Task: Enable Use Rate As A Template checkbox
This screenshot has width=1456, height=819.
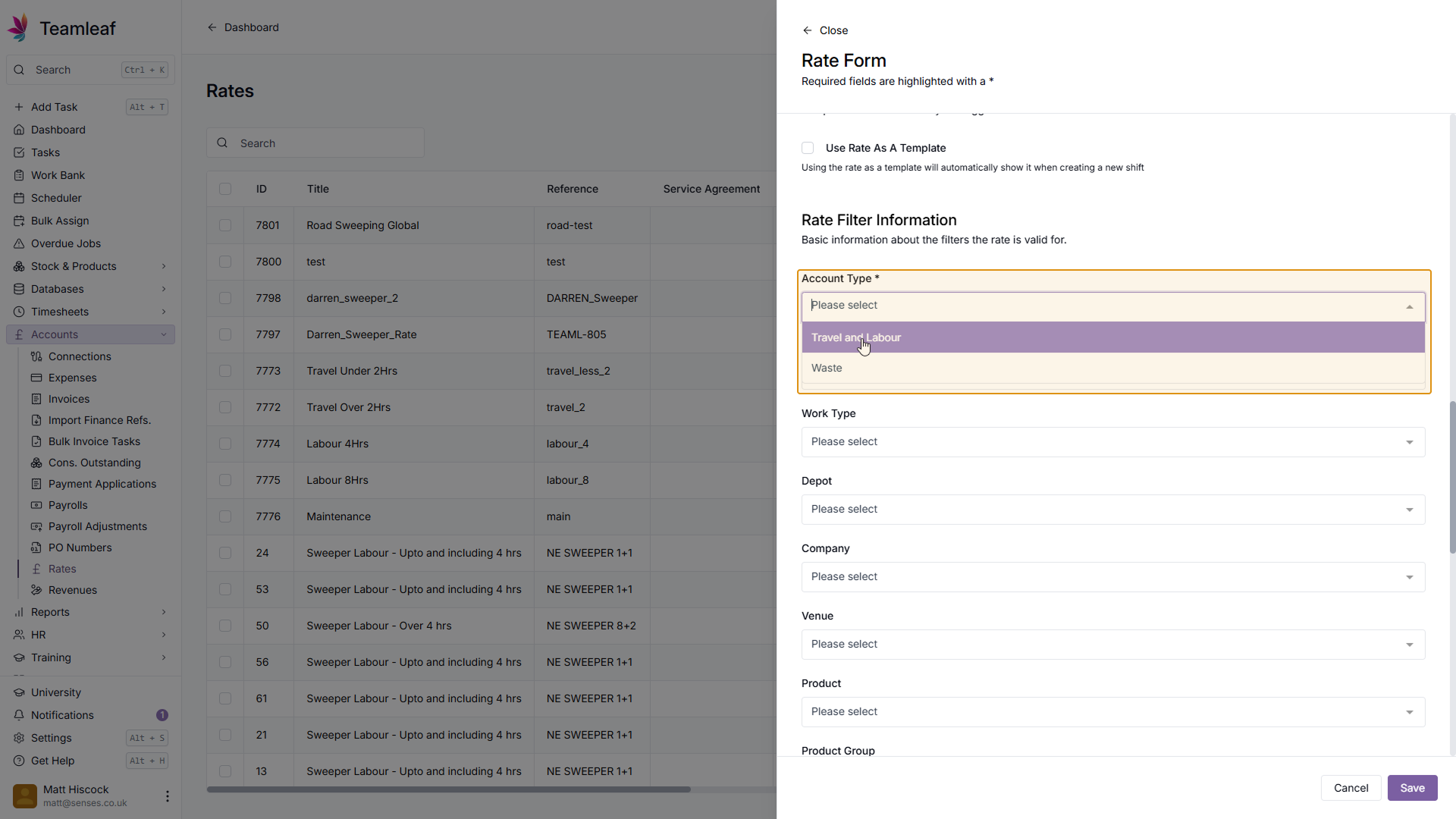Action: coord(808,148)
